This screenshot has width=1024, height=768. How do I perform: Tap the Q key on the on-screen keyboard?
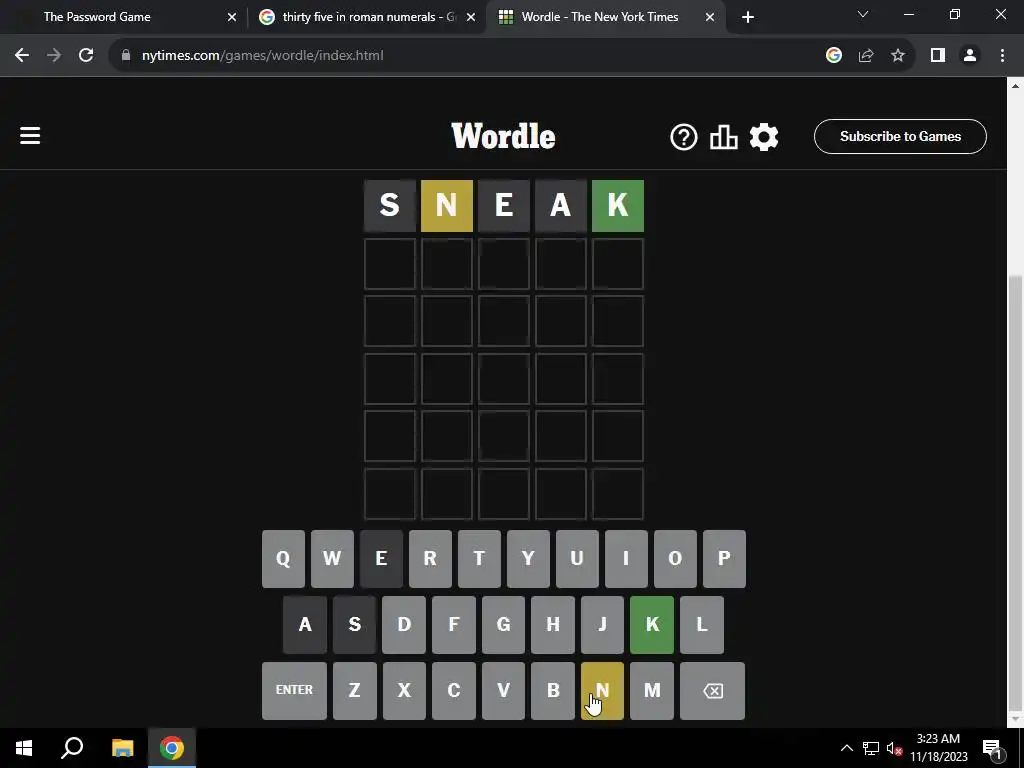(x=283, y=559)
